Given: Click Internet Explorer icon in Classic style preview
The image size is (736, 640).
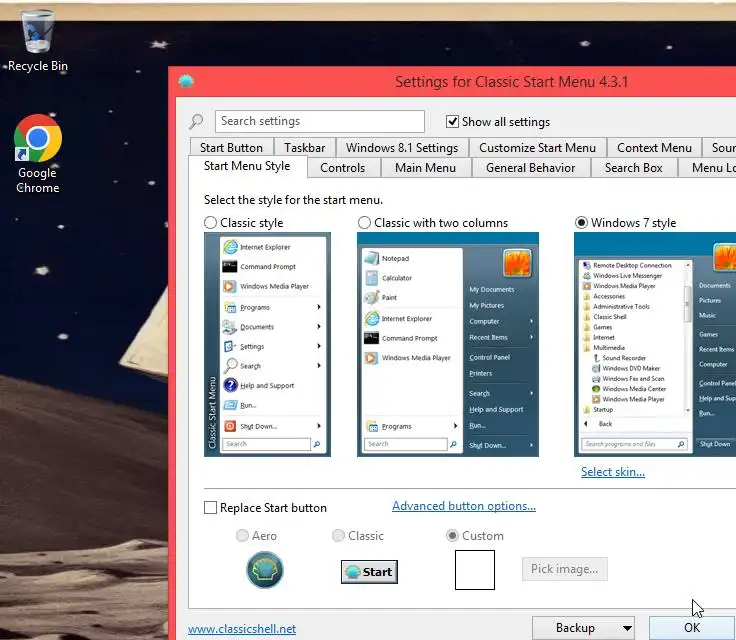Looking at the screenshot, I should [230, 247].
